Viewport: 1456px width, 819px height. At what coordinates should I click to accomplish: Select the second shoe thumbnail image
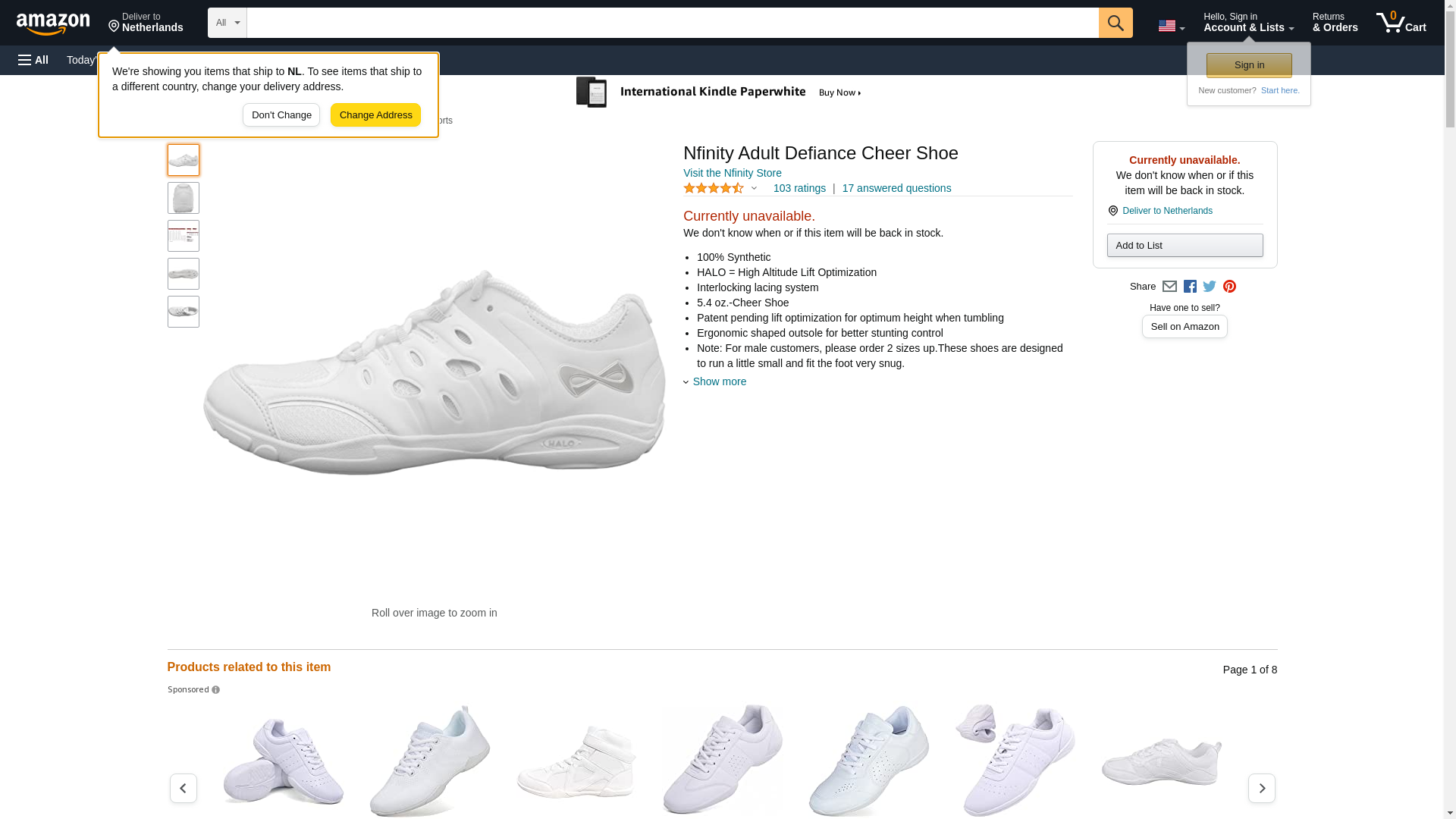[x=184, y=198]
